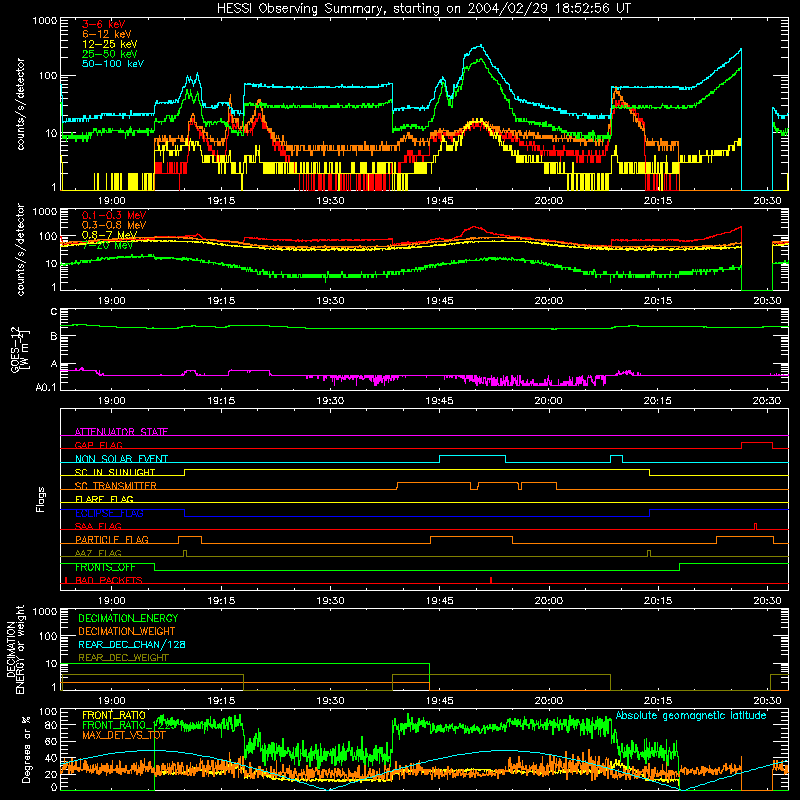Viewport: 800px width, 800px height.
Task: Select the NON_SOLAR_EVENT flag label
Action: pos(121,459)
